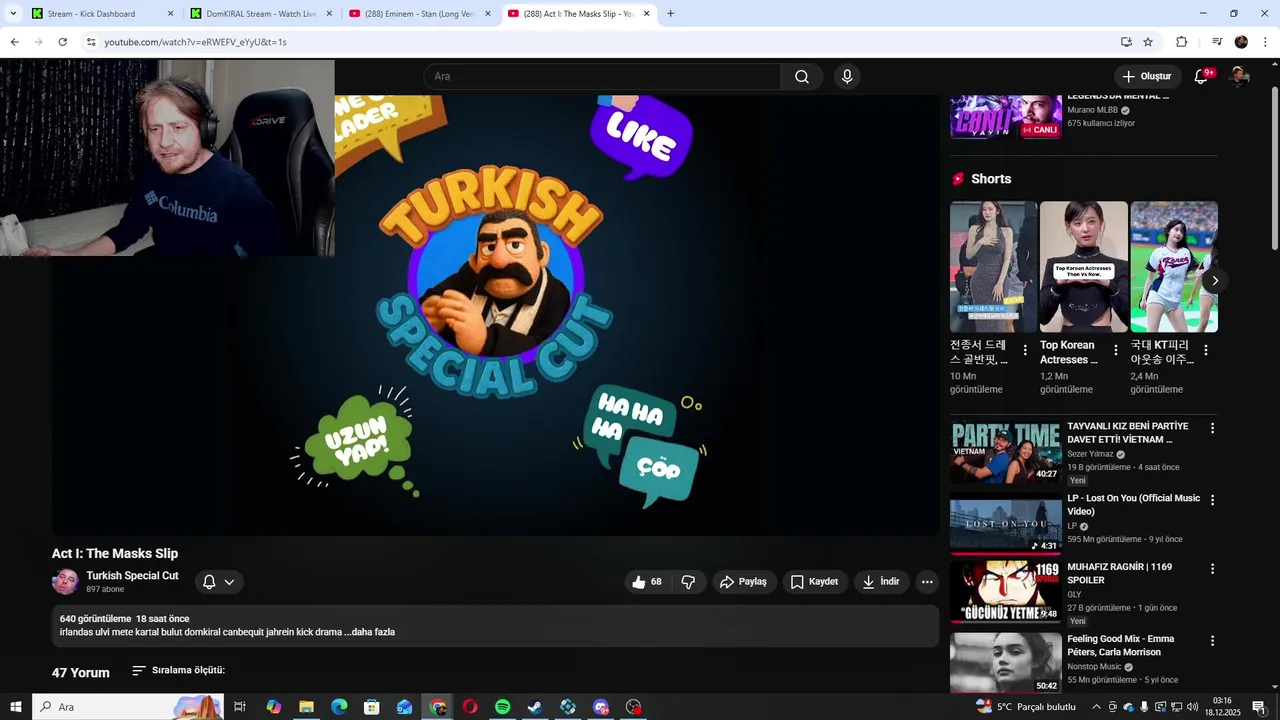Open Windows Start menu

16,707
